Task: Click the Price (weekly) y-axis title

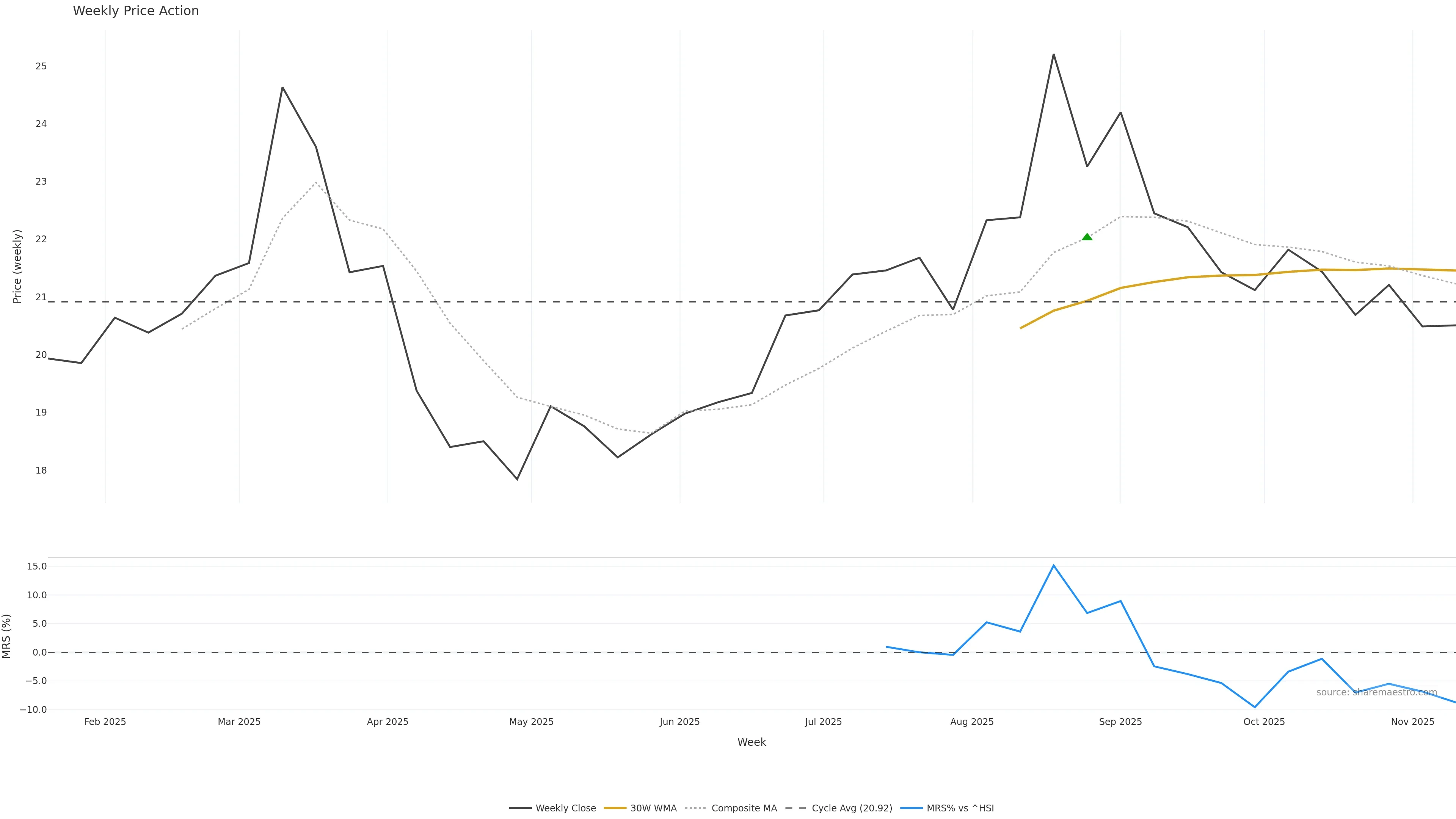Action: 17,266
